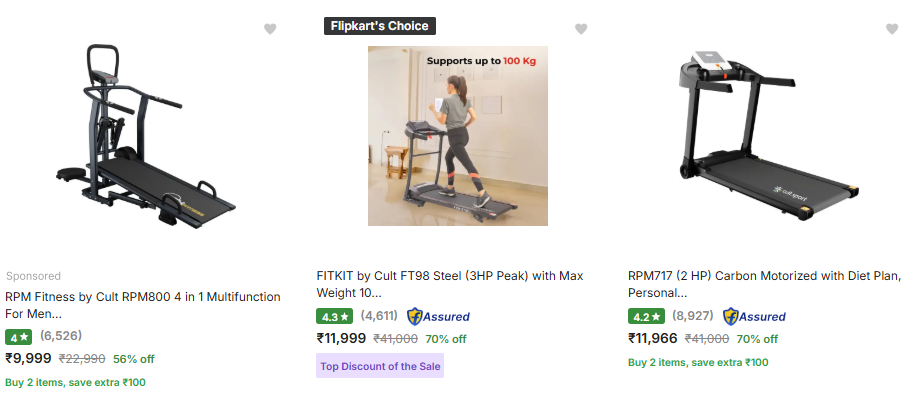Open the FITKIT FT98 running woman product image
The width and height of the screenshot is (912, 398).
[458, 136]
